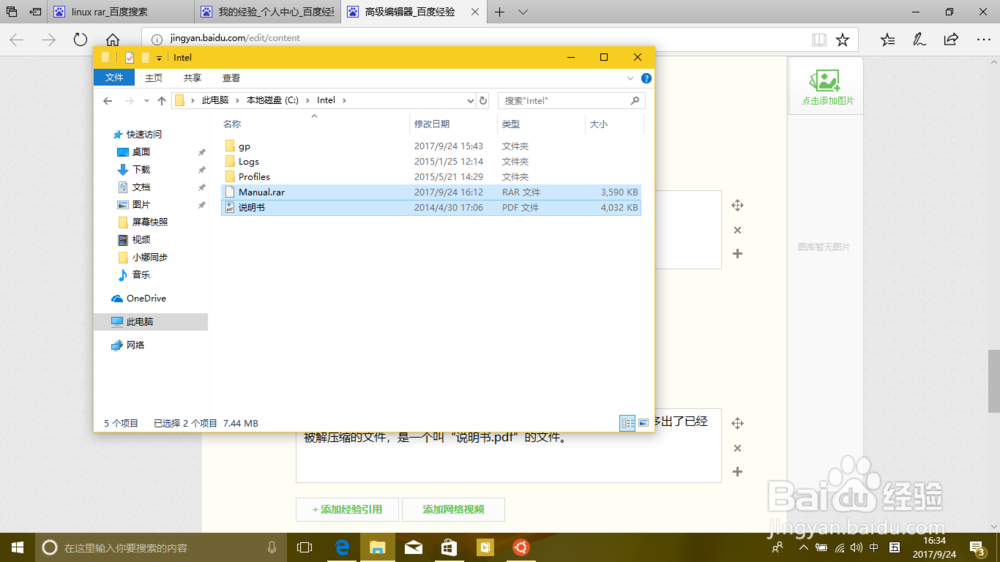The height and width of the screenshot is (562, 1000).
Task: Open Microsoft Store from taskbar
Action: coord(449,547)
